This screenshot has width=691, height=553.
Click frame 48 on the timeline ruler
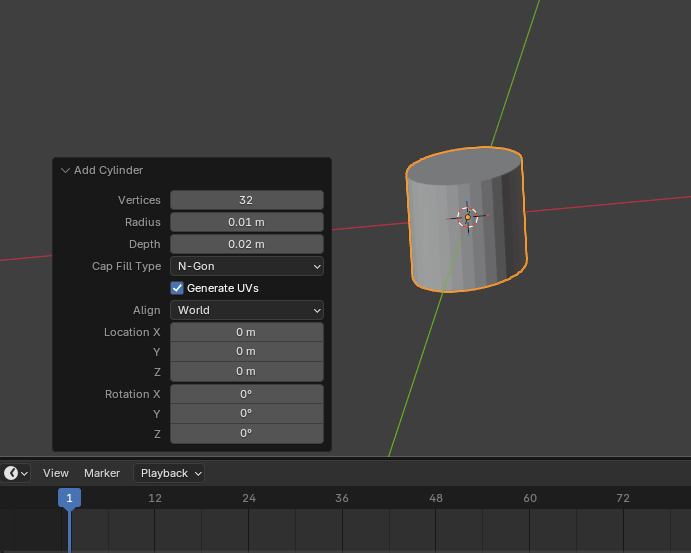click(436, 498)
